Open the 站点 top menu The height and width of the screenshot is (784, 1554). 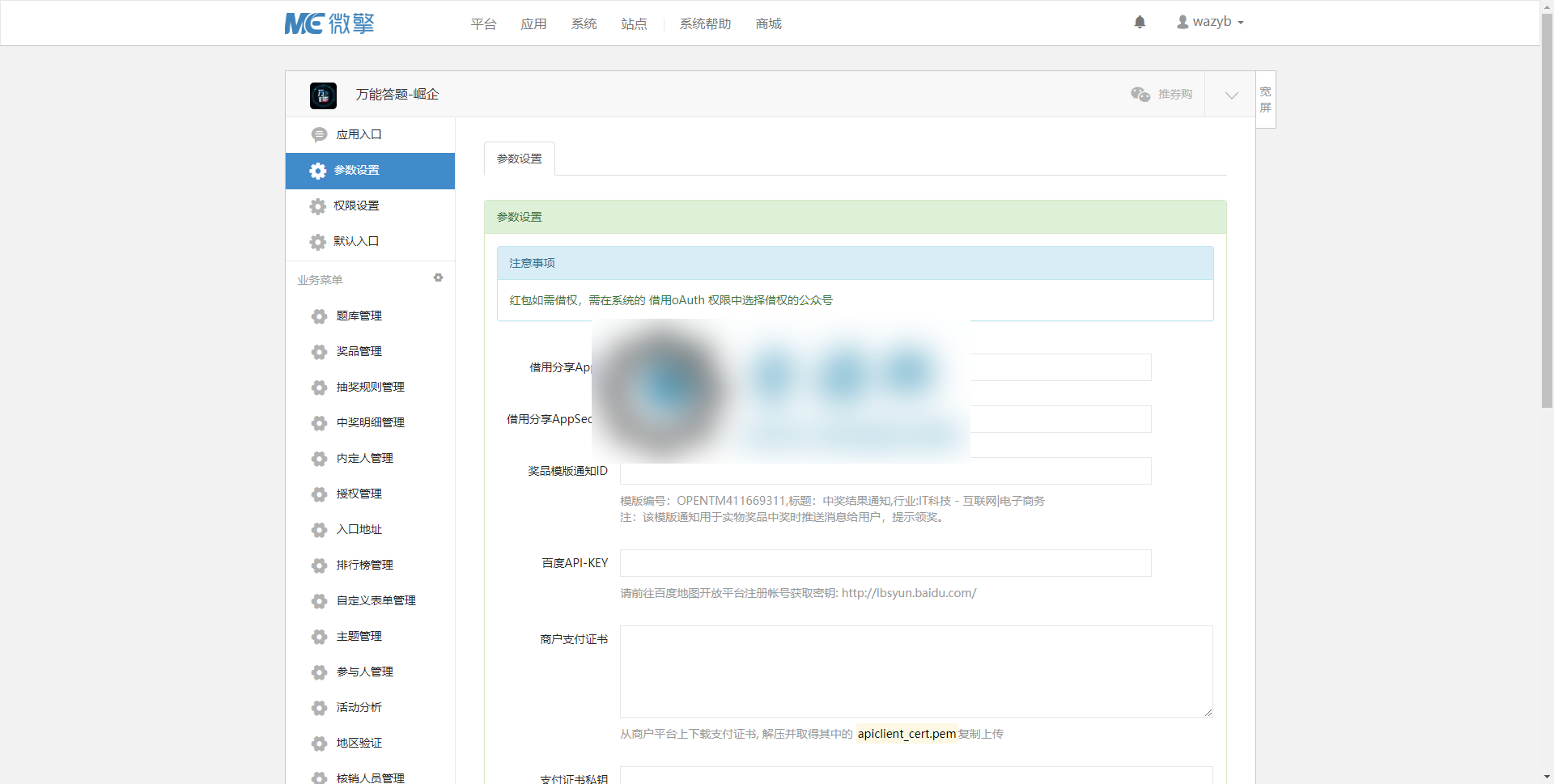634,24
